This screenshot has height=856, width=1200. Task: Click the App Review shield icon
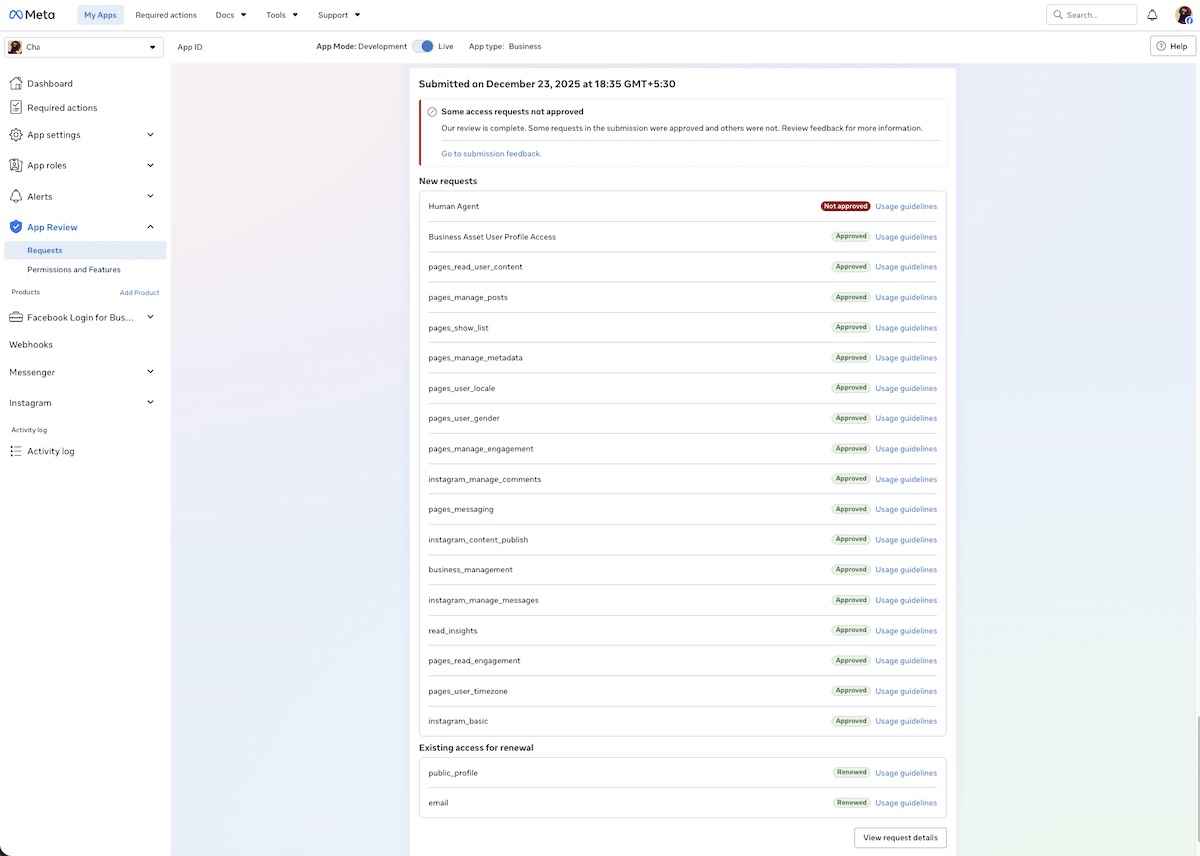[x=16, y=227]
